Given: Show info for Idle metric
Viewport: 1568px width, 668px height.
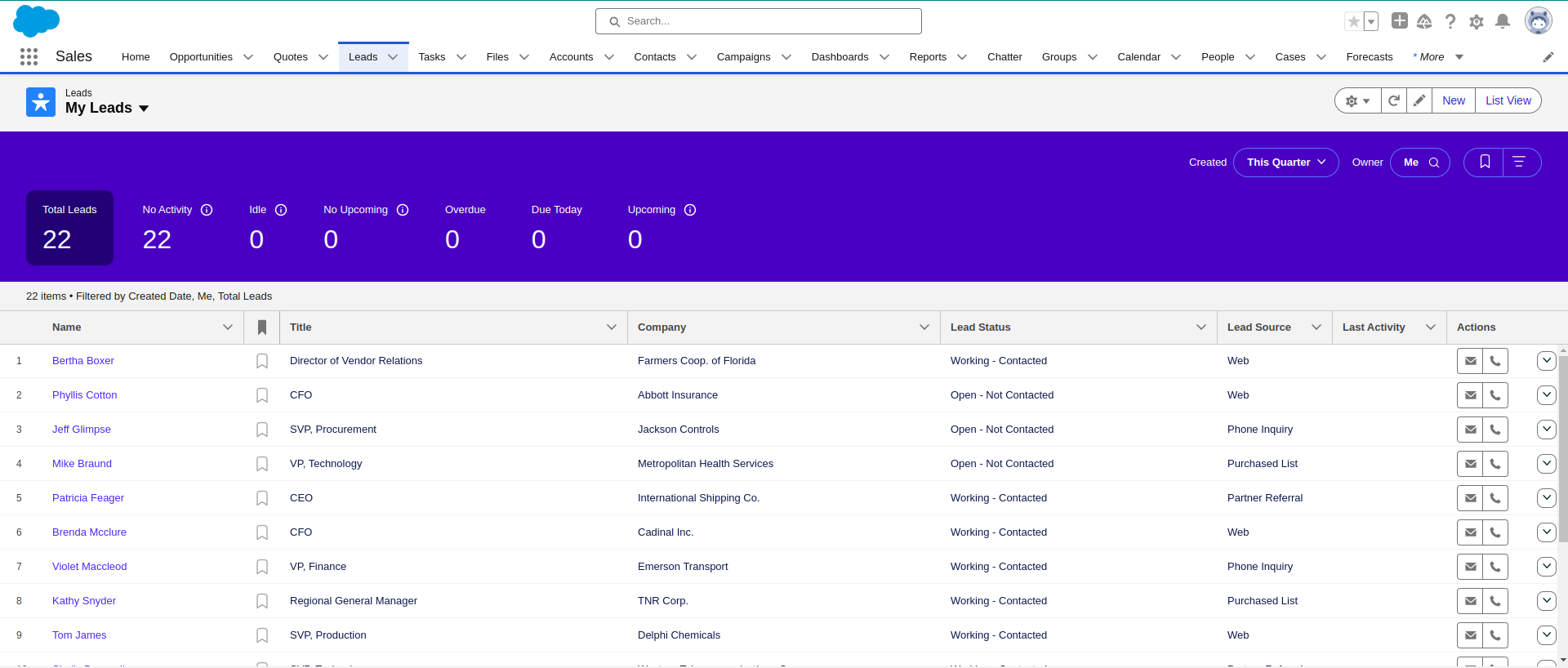Looking at the screenshot, I should [x=281, y=210].
